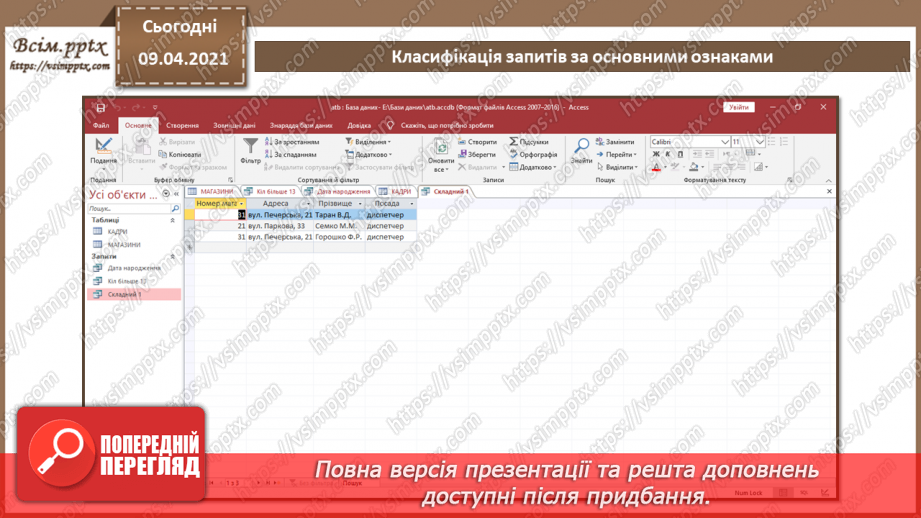Click the Увійти sign-in button
The image size is (921, 518).
point(739,107)
